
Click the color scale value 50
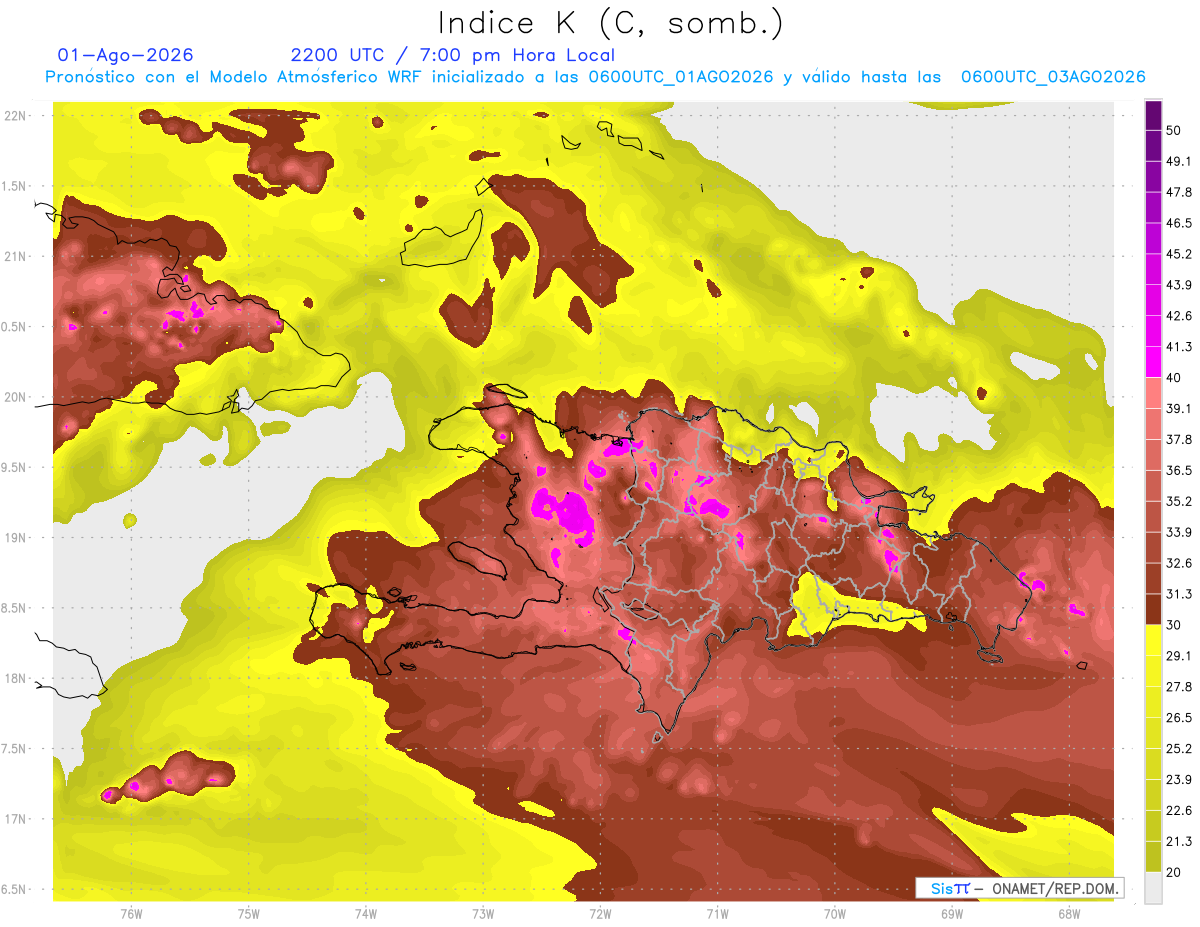point(1176,130)
